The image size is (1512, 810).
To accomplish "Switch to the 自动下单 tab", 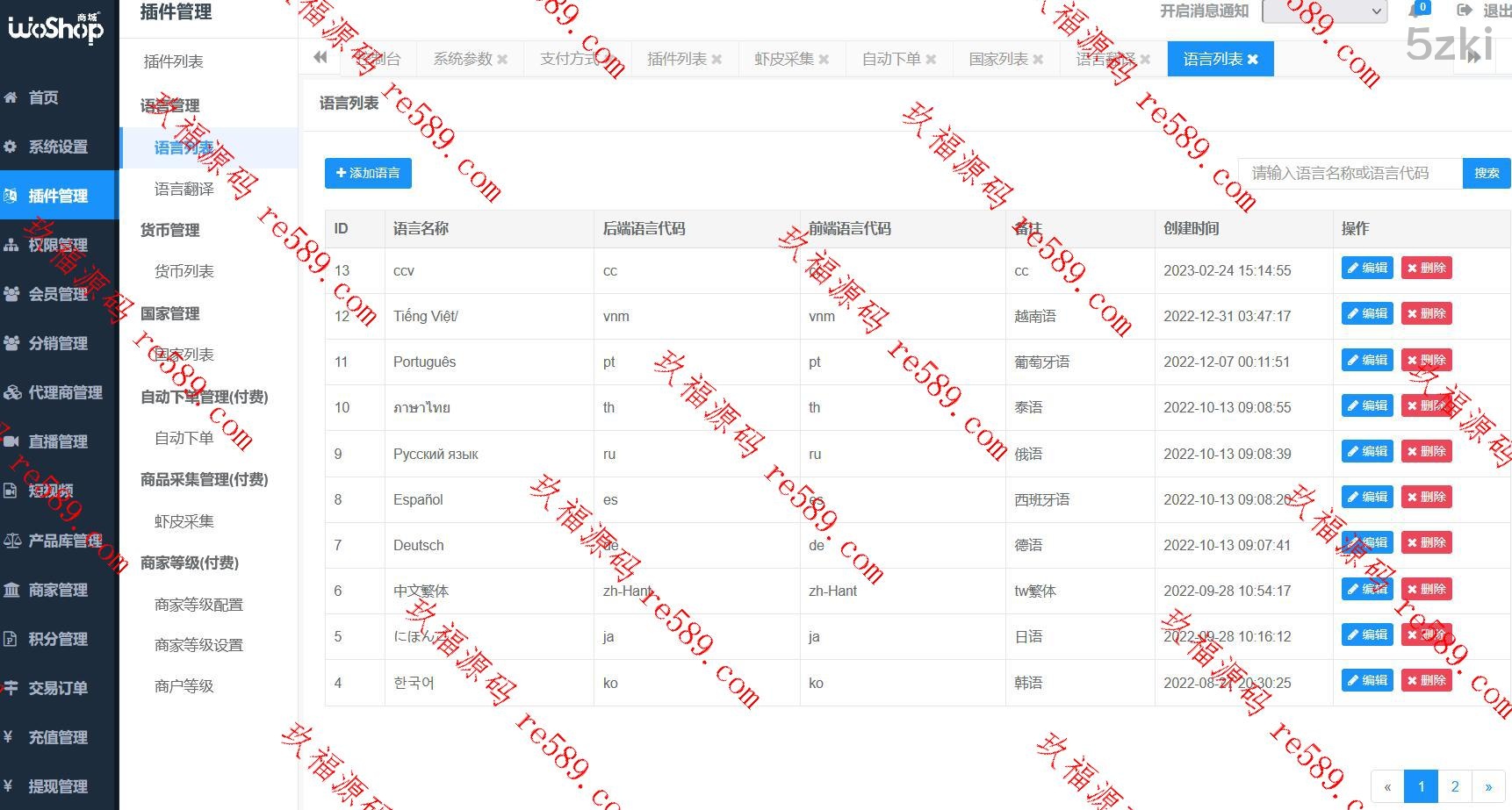I will coord(890,59).
